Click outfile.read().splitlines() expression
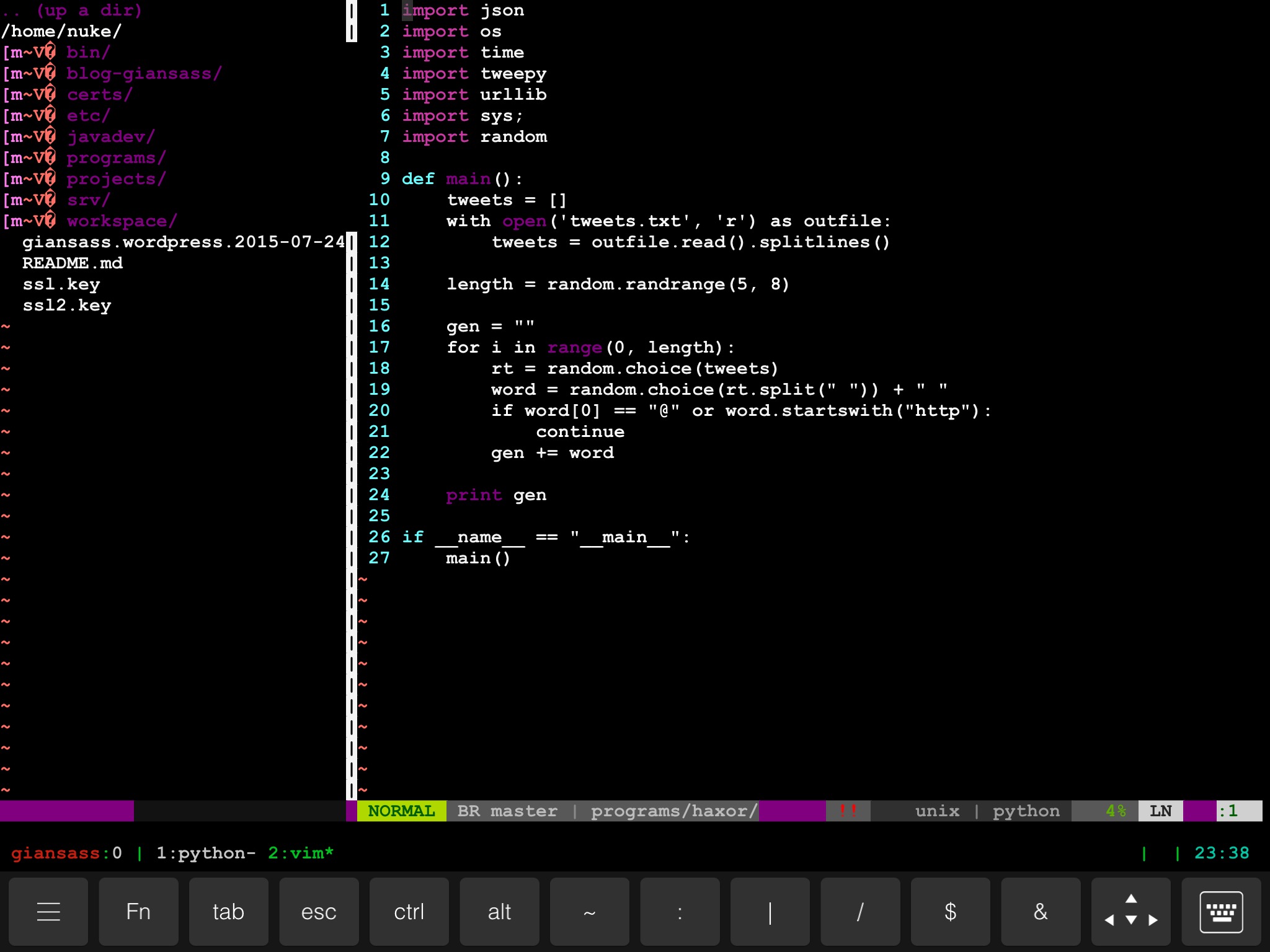 click(x=741, y=242)
